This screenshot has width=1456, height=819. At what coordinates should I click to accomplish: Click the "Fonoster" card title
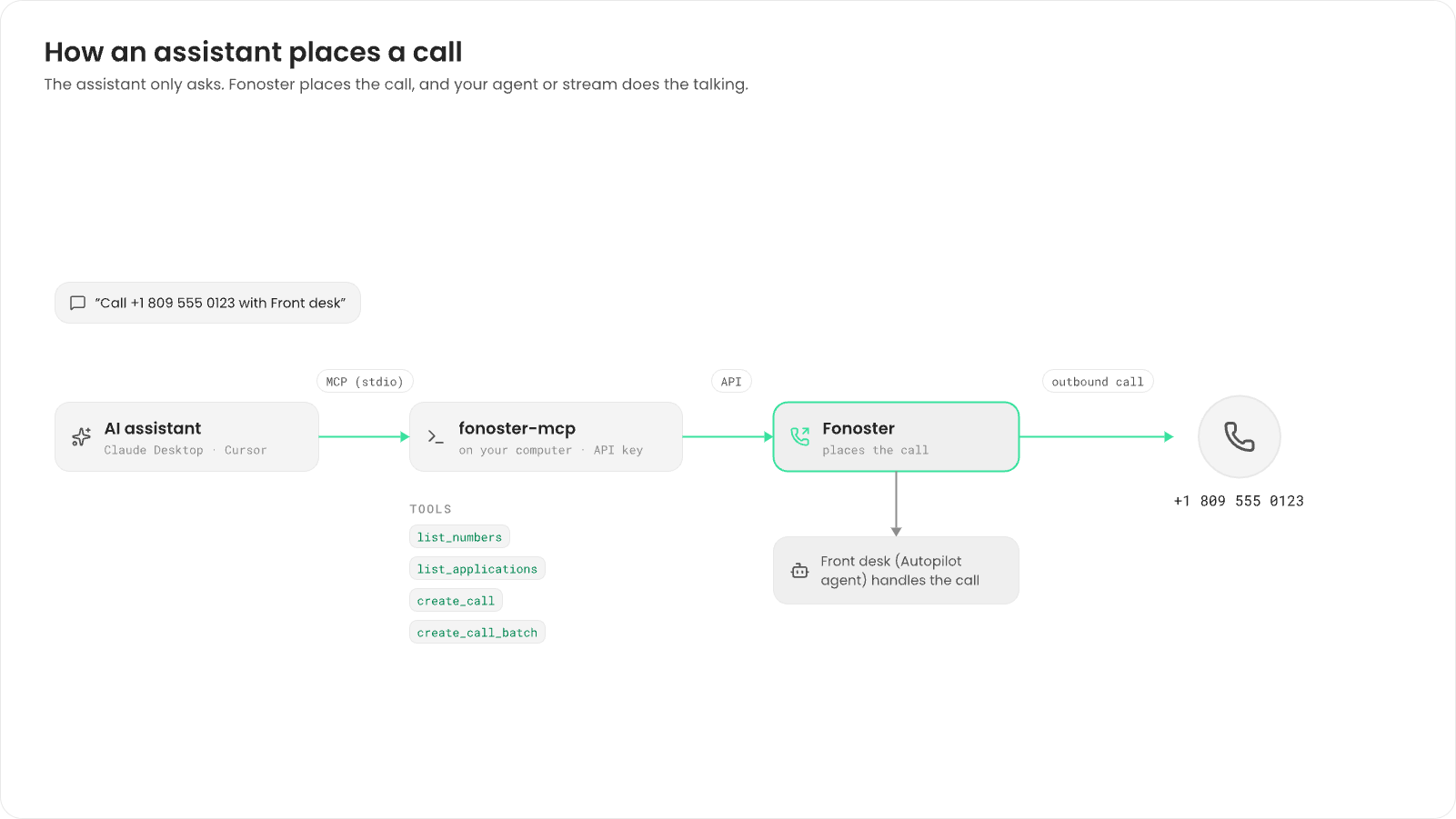pyautogui.click(x=859, y=428)
